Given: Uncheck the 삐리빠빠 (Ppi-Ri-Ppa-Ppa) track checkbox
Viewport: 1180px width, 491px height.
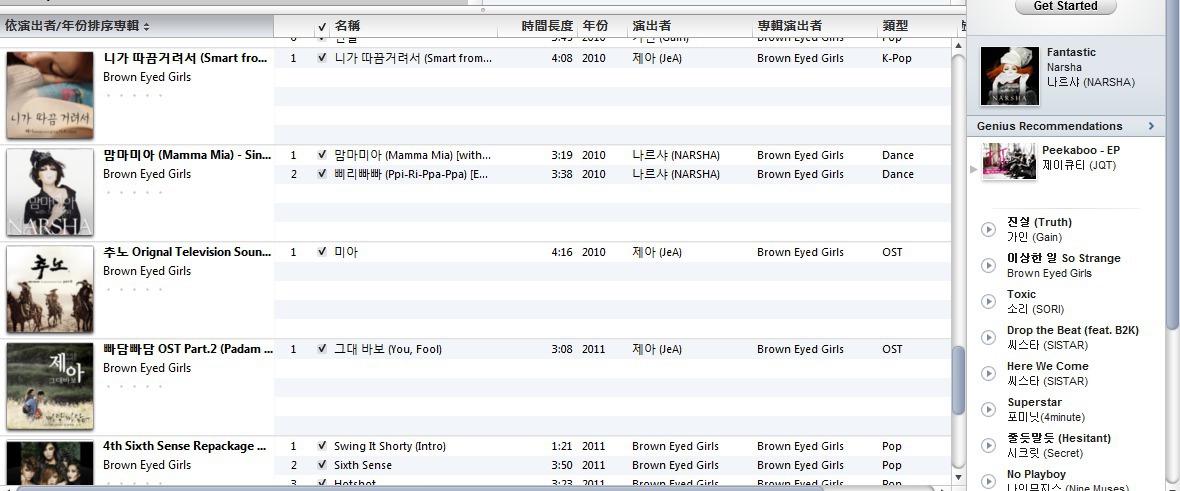Looking at the screenshot, I should point(322,173).
